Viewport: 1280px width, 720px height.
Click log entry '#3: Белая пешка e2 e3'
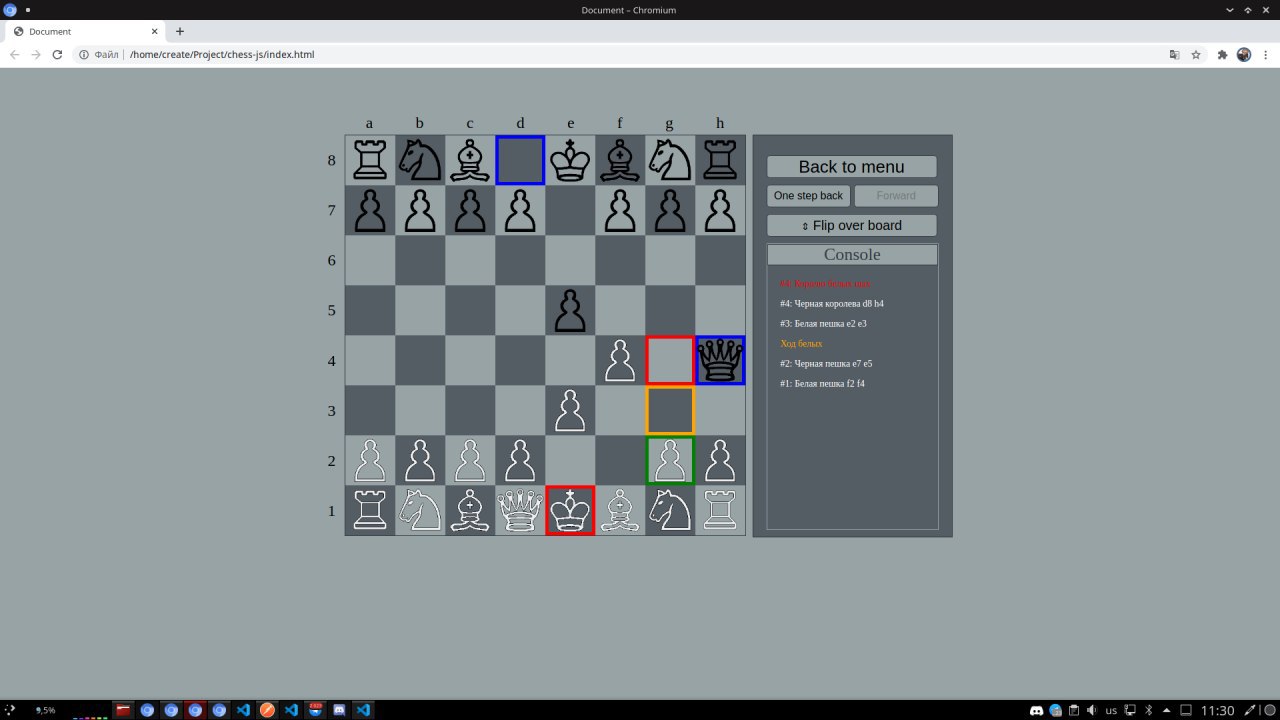823,323
